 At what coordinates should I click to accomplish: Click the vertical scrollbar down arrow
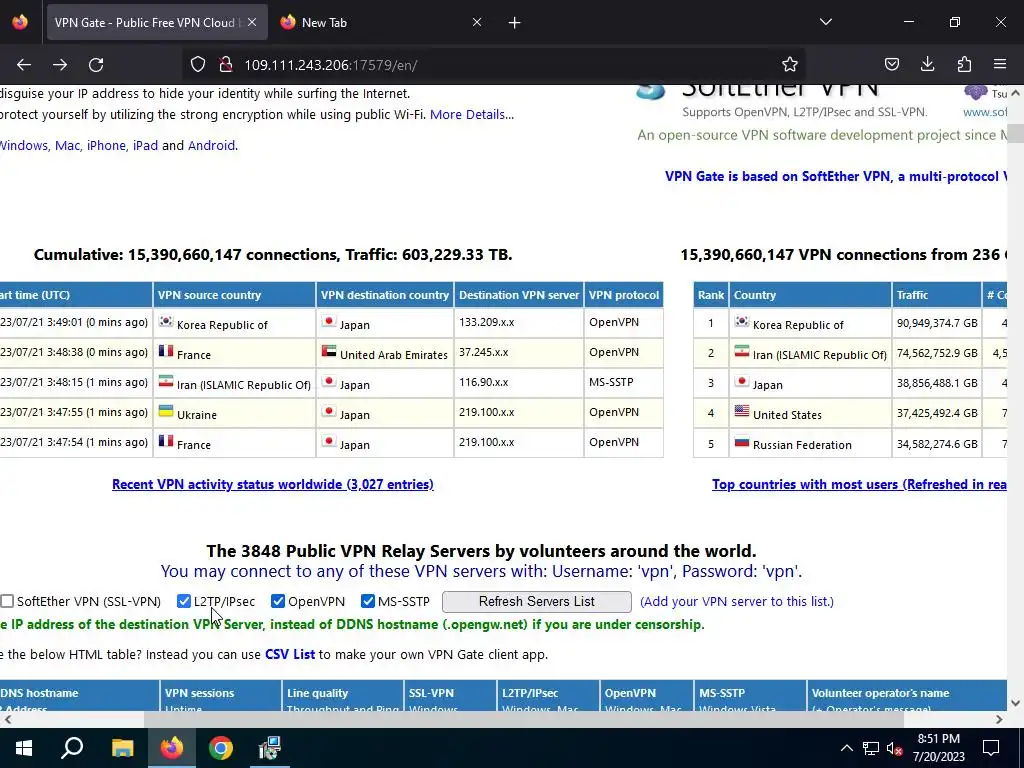(x=1015, y=703)
